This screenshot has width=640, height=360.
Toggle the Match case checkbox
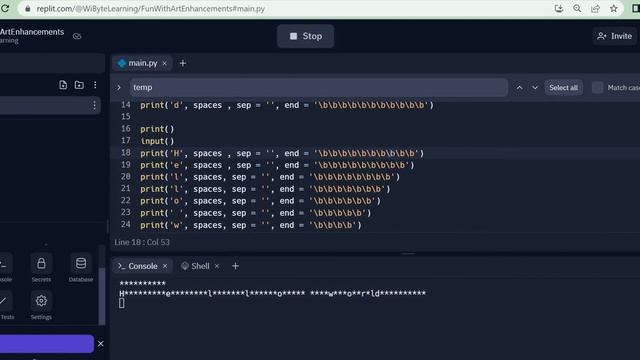coord(597,88)
